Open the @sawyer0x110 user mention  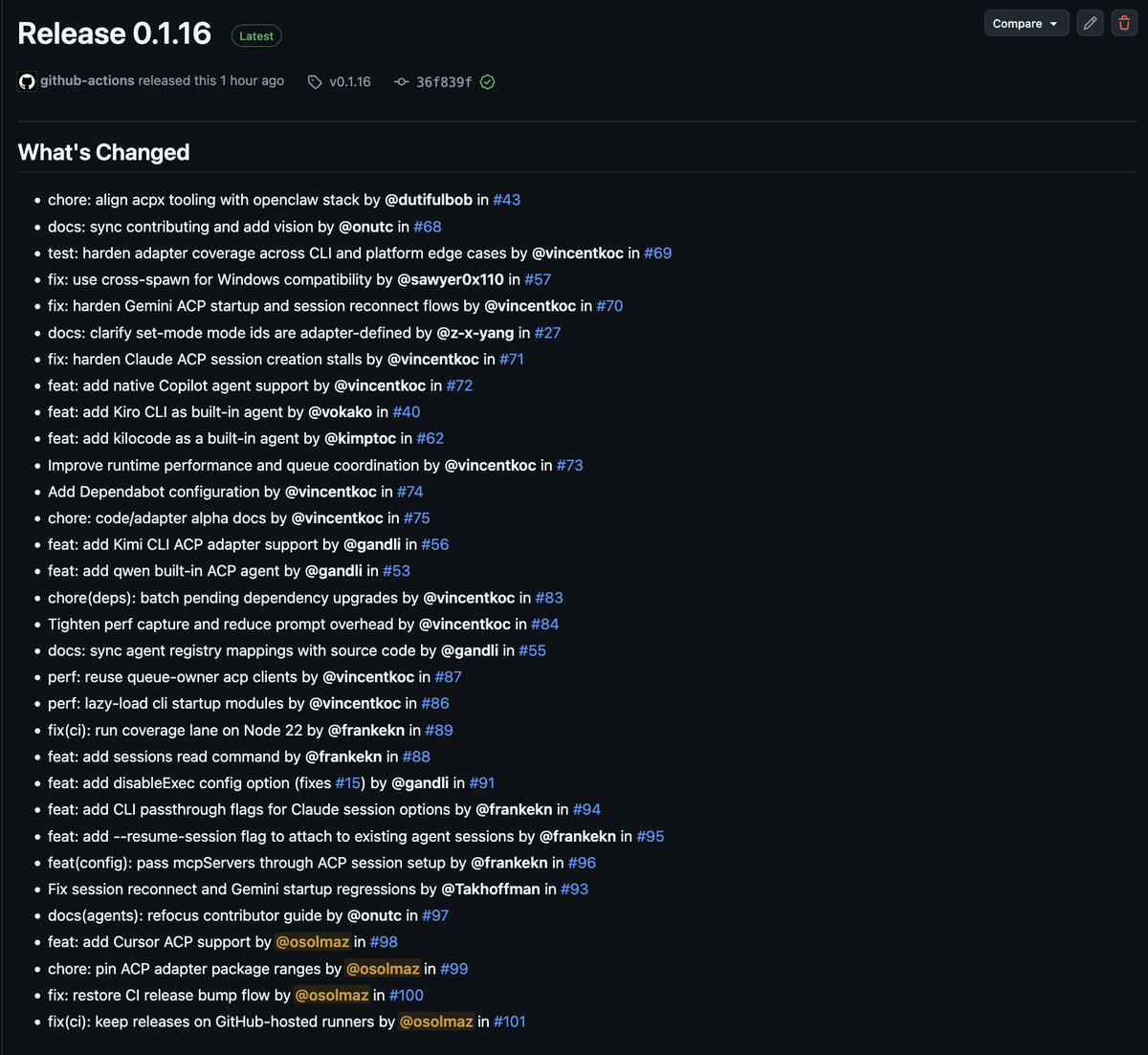pos(451,279)
